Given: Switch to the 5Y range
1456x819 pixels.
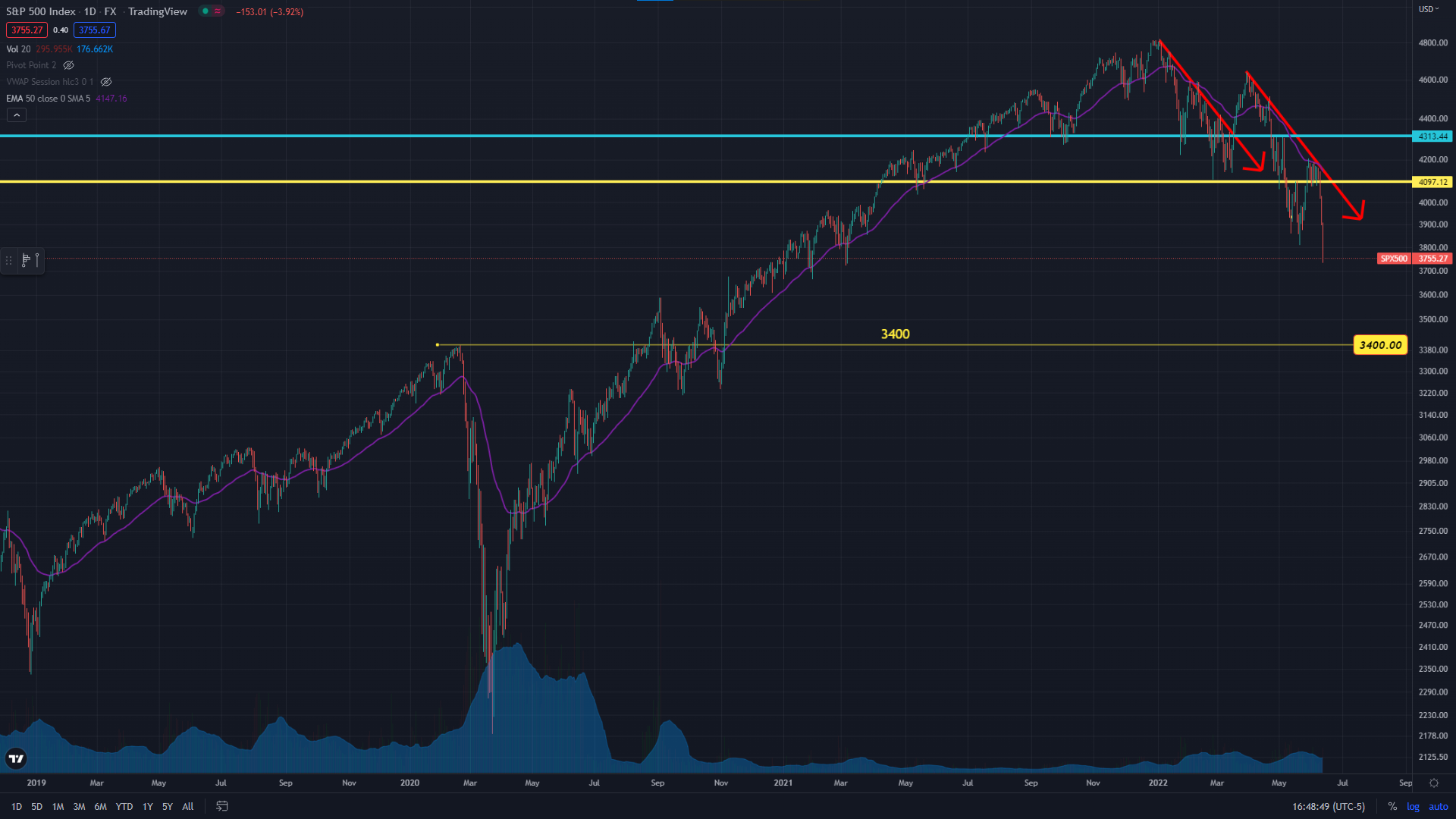Looking at the screenshot, I should (x=167, y=806).
